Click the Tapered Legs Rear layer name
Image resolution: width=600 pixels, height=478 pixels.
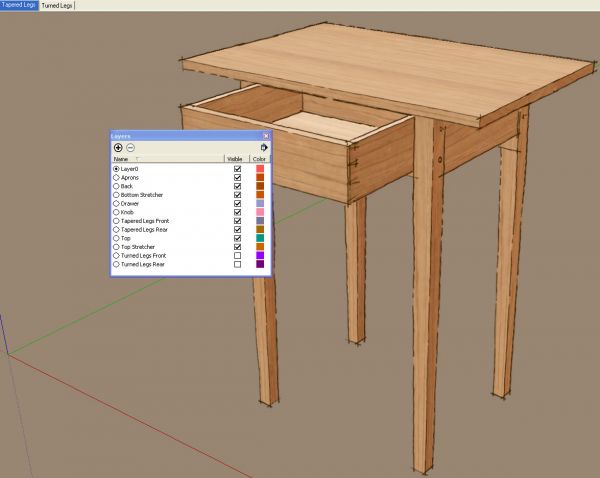pos(144,230)
